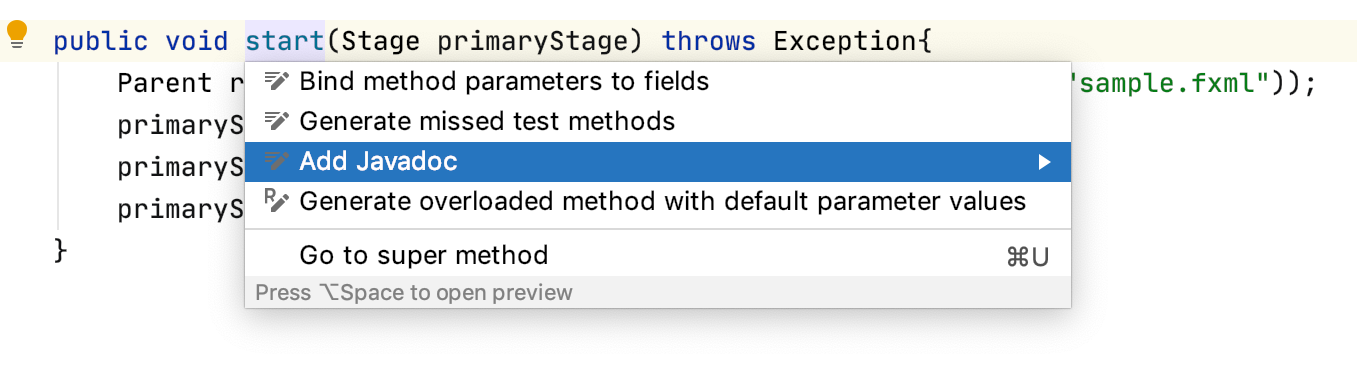1357x372 pixels.
Task: Click the pencil icon beside Generate missed test methods
Action: 276,121
